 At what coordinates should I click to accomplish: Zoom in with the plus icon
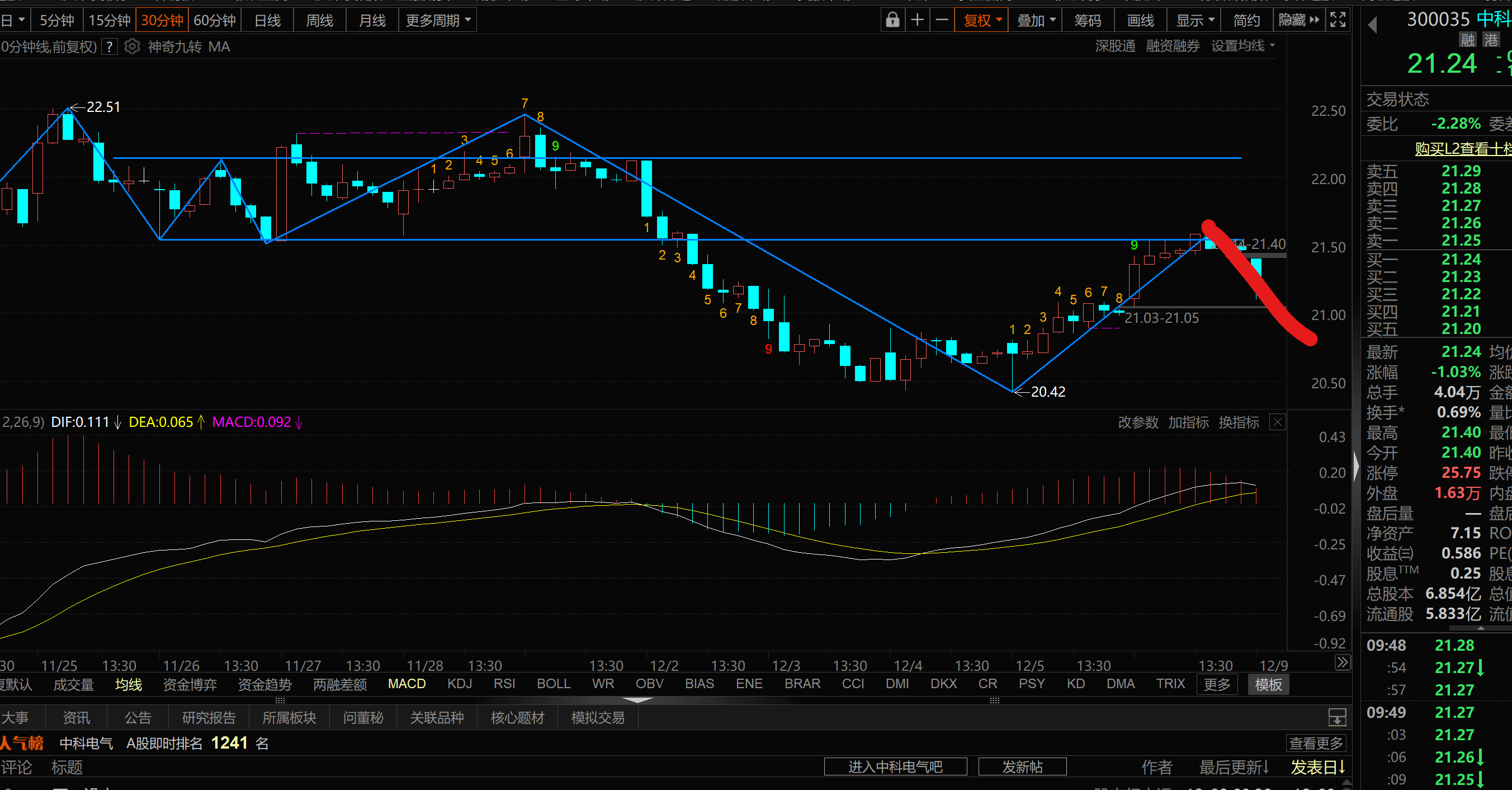tap(917, 20)
